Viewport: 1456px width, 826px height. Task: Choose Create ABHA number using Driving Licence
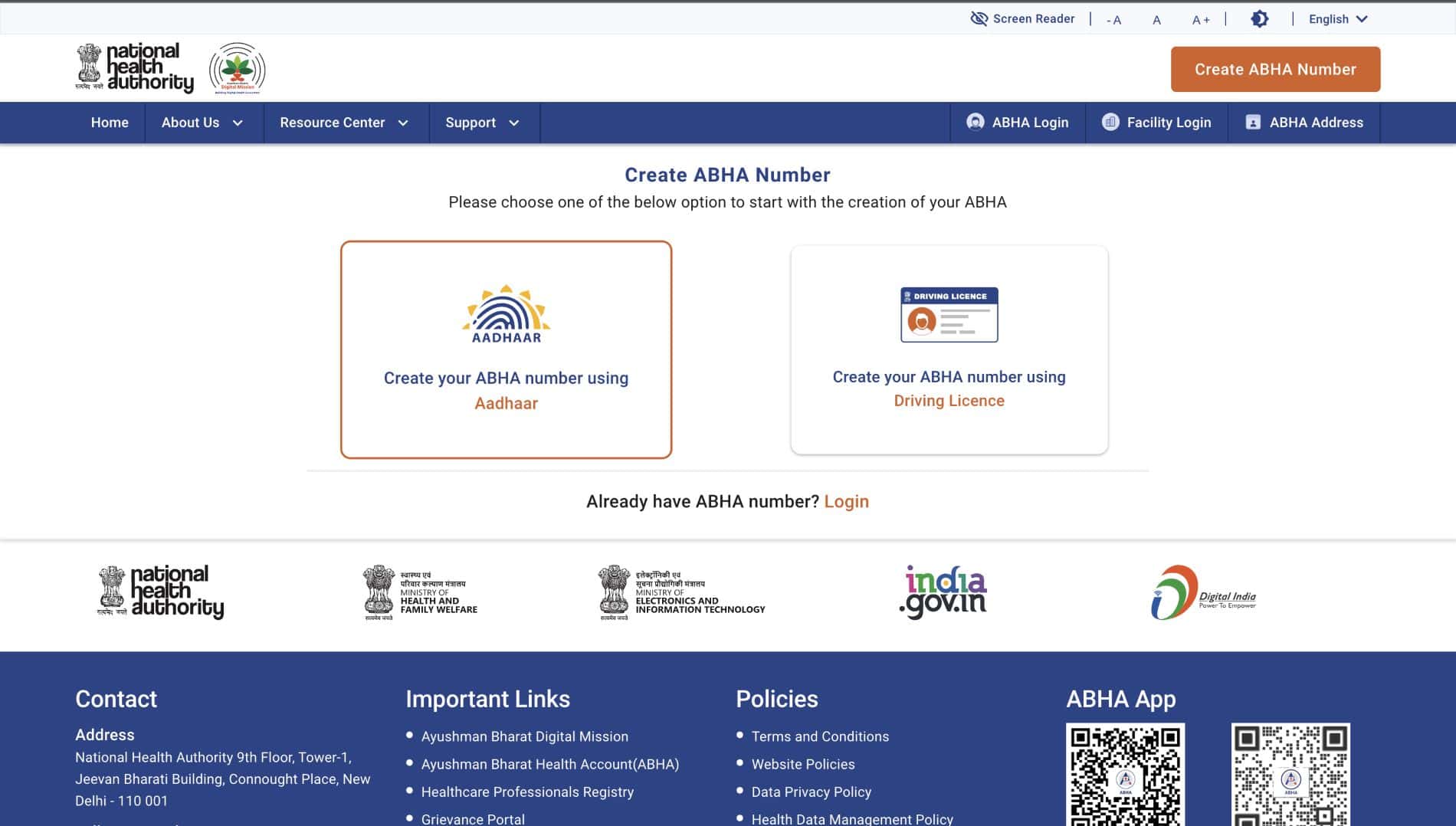click(949, 350)
